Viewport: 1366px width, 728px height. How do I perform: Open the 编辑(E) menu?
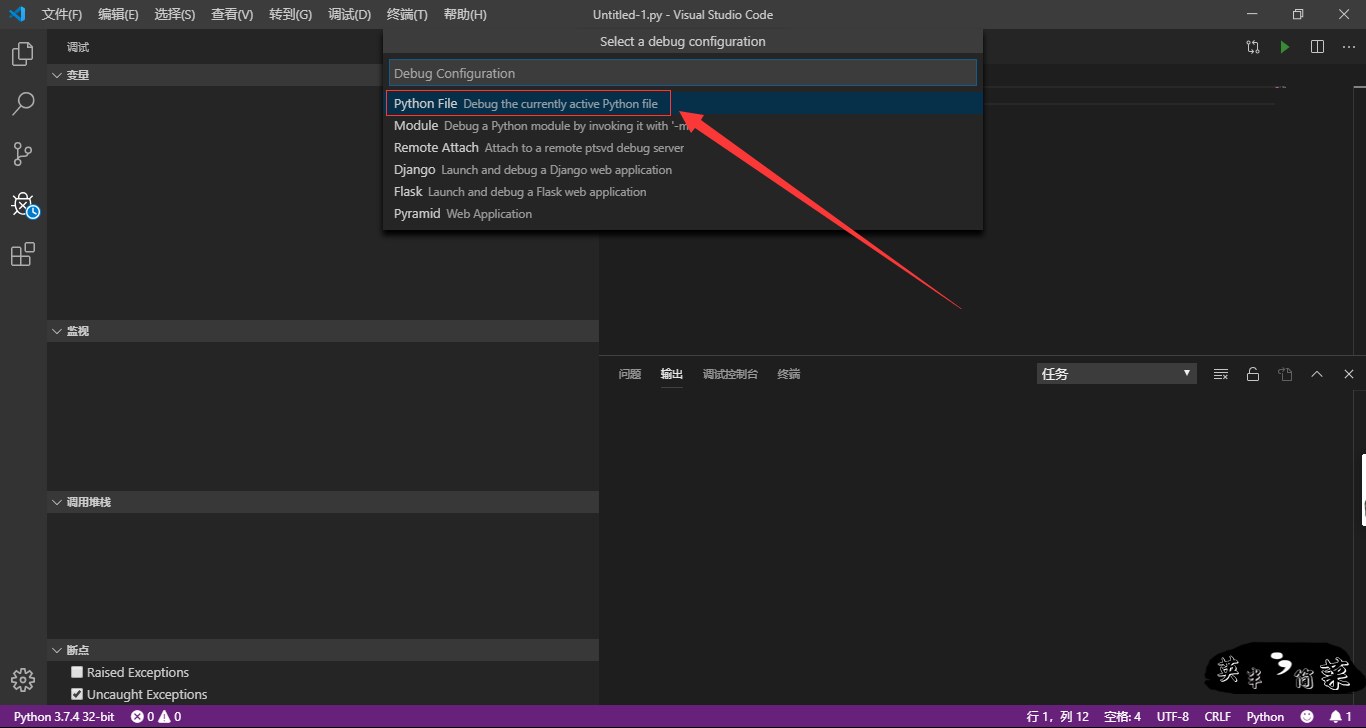pos(118,15)
